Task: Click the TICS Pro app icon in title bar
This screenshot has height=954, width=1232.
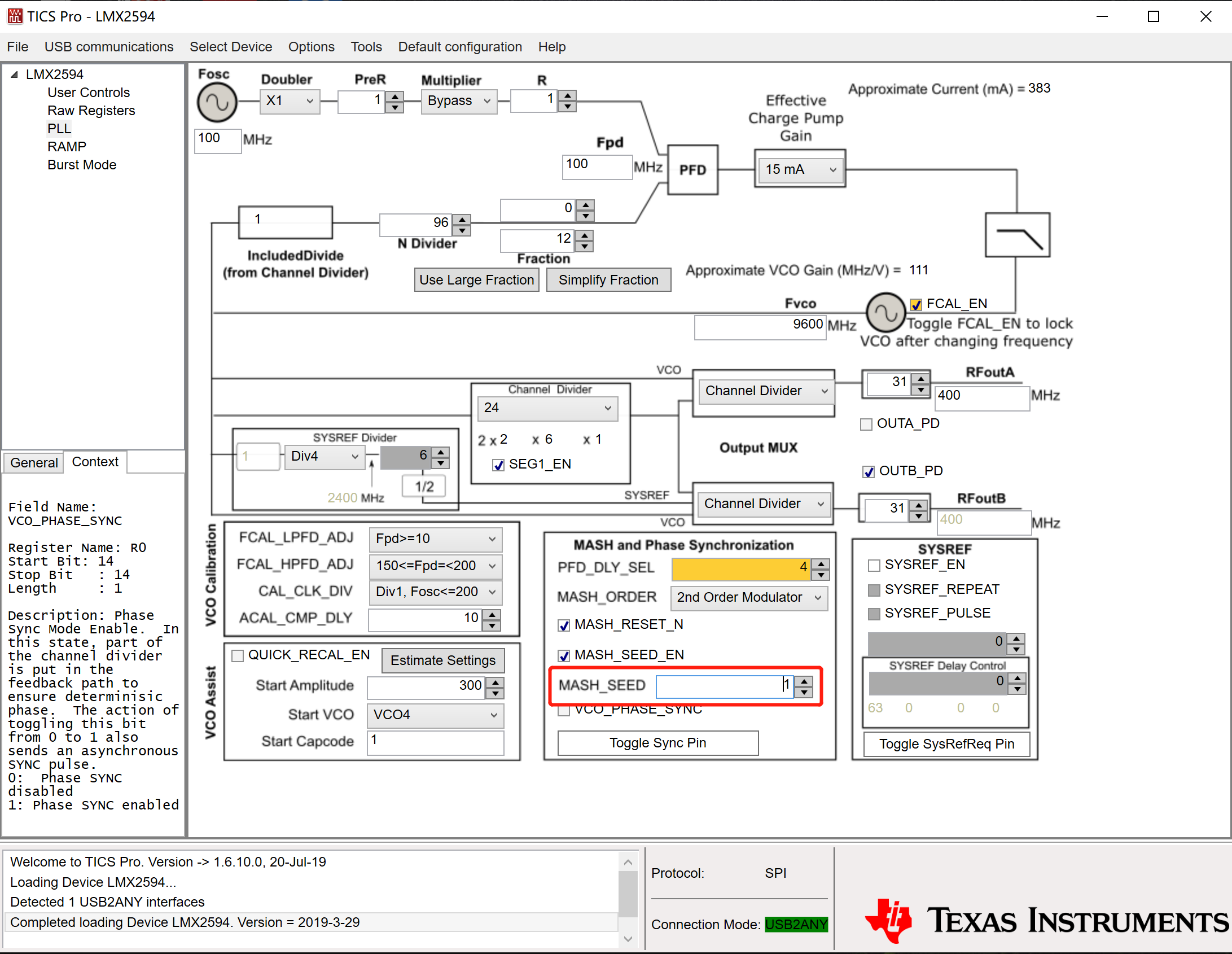Action: pyautogui.click(x=15, y=16)
